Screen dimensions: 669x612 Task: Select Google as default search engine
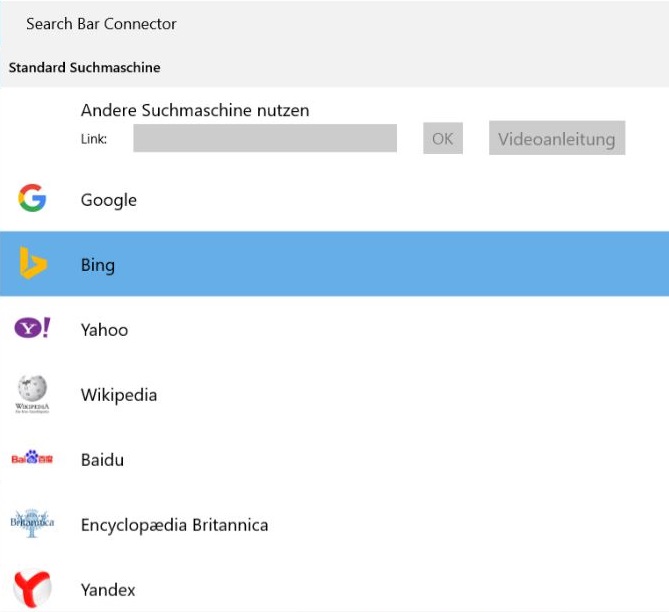334,199
